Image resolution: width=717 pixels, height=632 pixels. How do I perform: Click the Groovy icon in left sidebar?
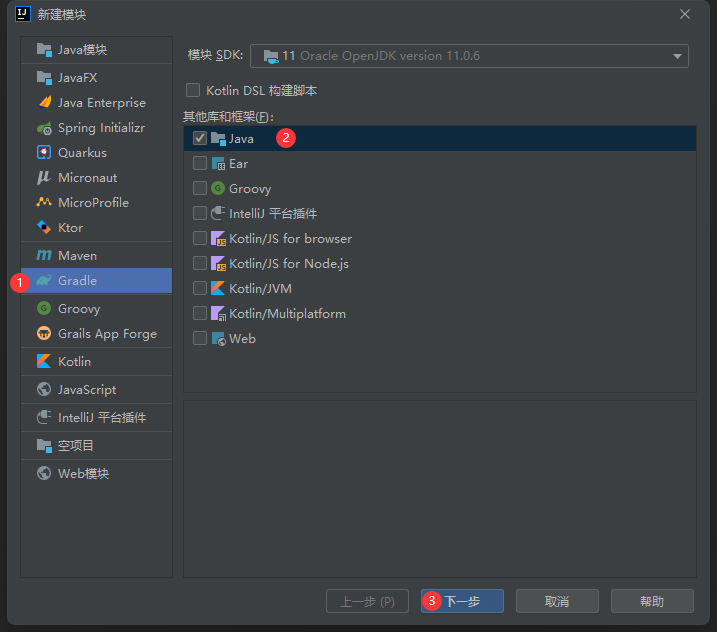(44, 308)
